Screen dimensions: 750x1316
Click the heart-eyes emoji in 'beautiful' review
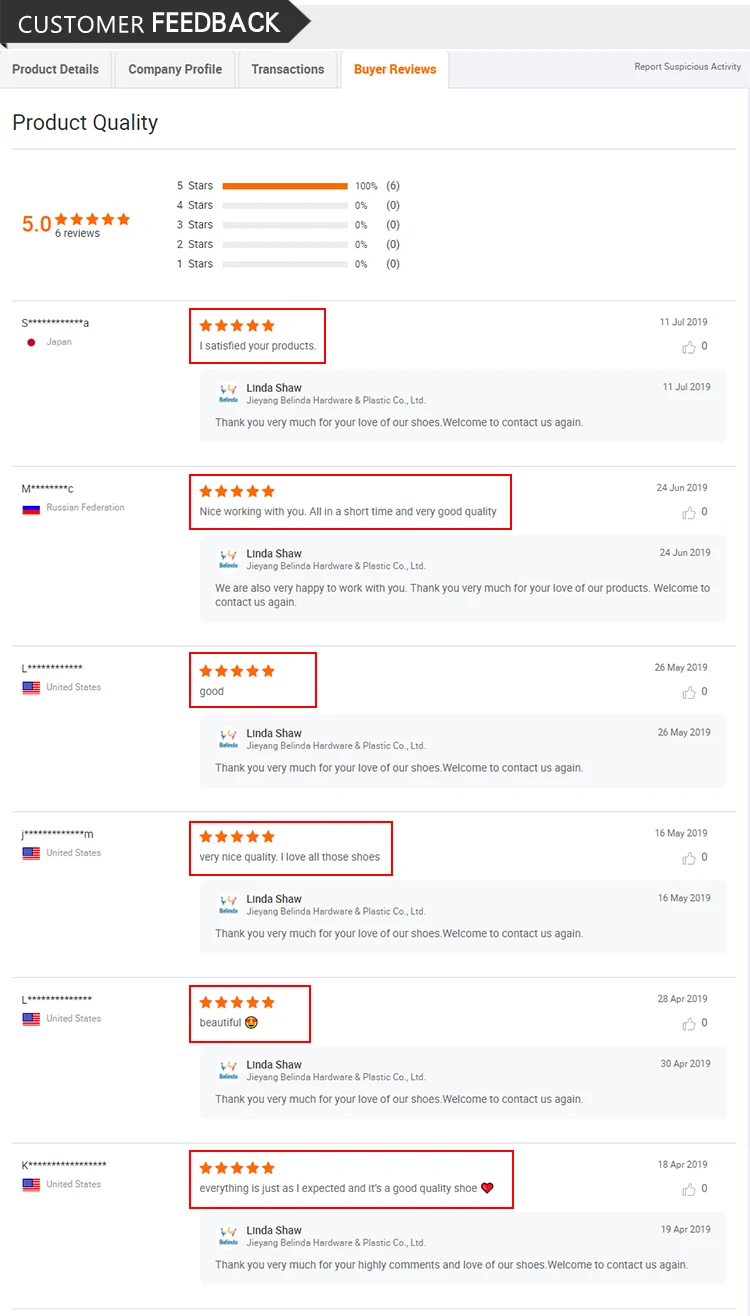click(x=252, y=1023)
